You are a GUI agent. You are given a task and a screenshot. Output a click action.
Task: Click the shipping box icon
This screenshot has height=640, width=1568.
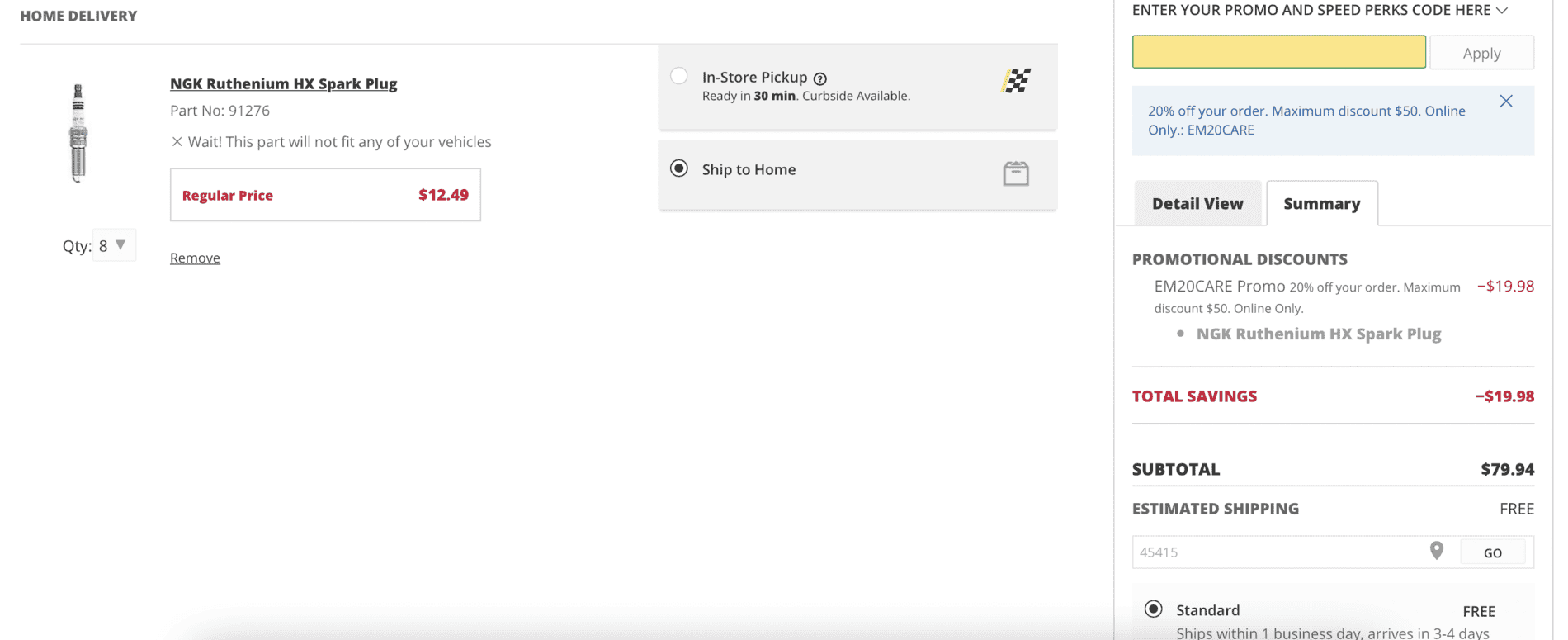[x=1016, y=173]
